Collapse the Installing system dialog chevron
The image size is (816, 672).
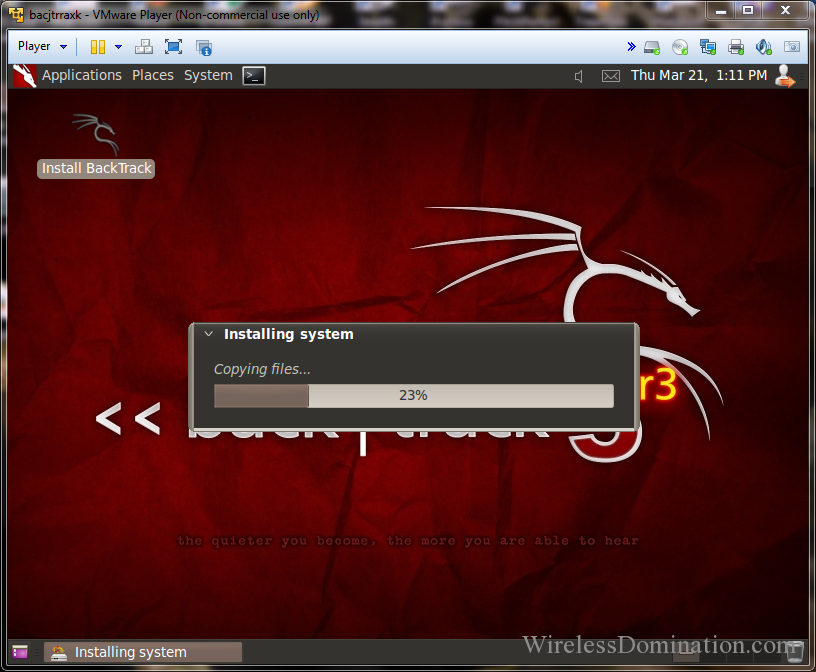click(209, 334)
